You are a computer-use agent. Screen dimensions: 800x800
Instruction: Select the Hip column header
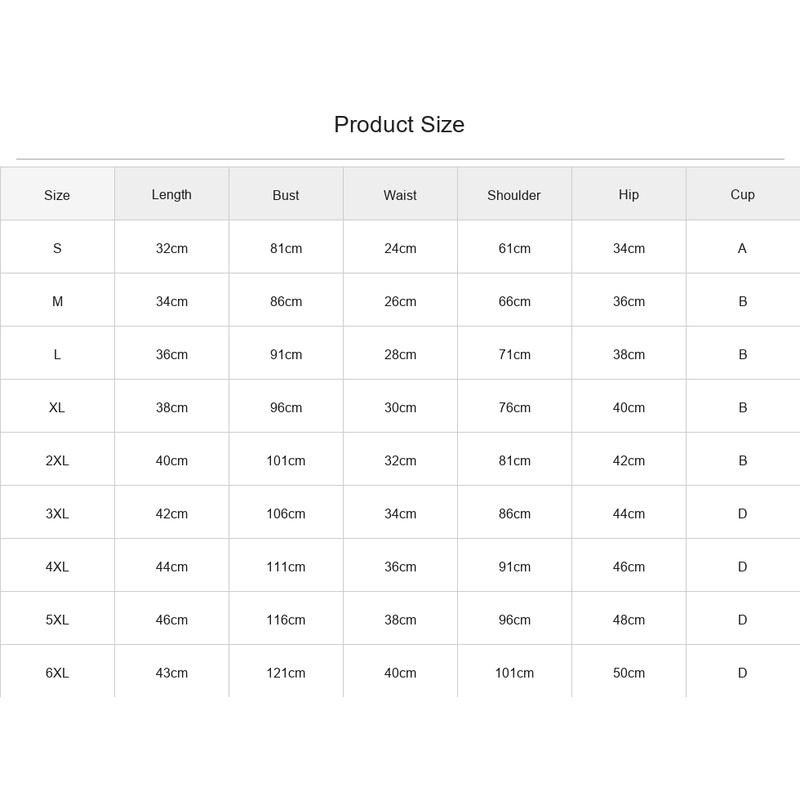point(629,195)
